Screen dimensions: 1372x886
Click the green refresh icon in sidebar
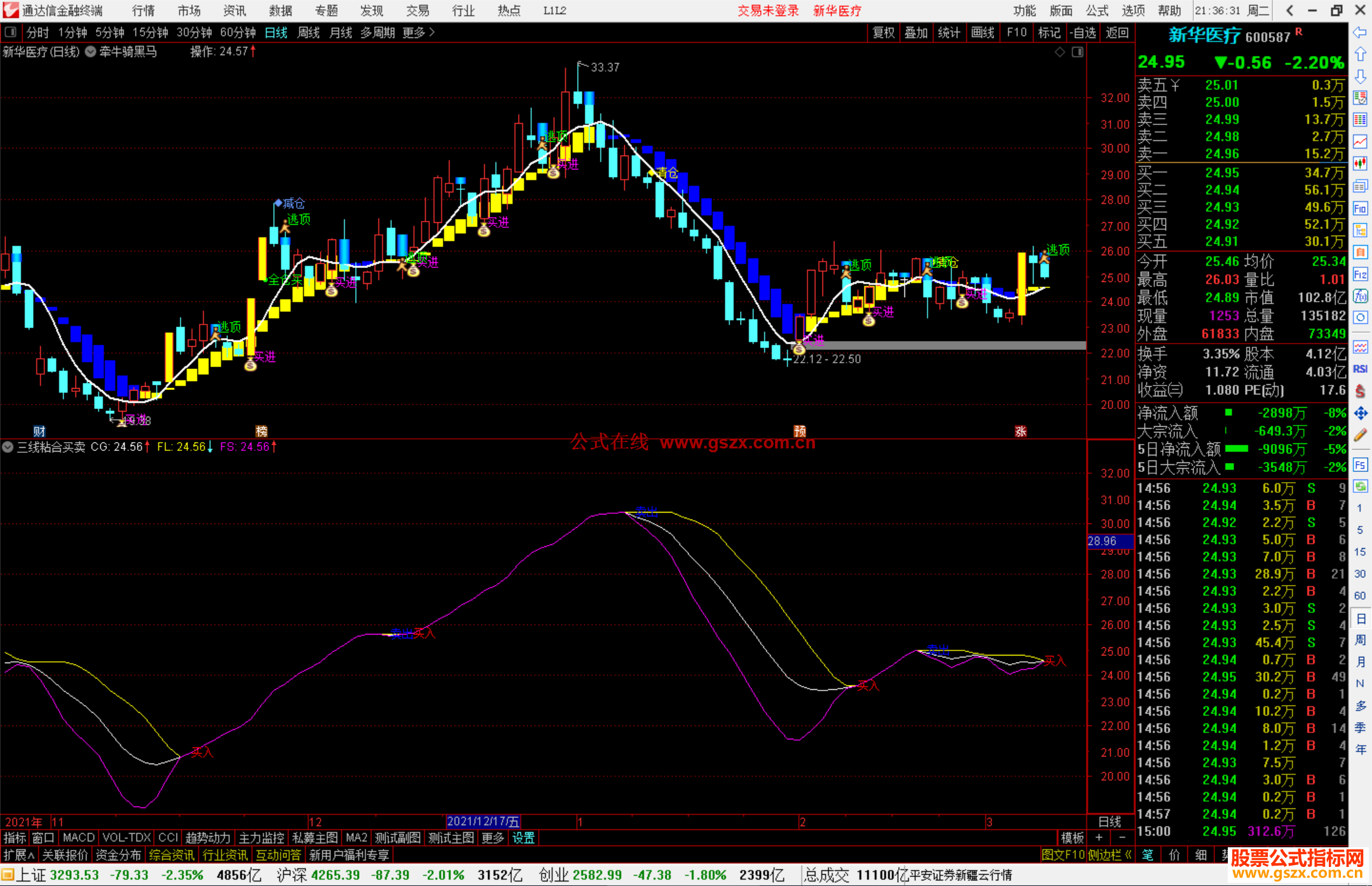[x=1360, y=487]
